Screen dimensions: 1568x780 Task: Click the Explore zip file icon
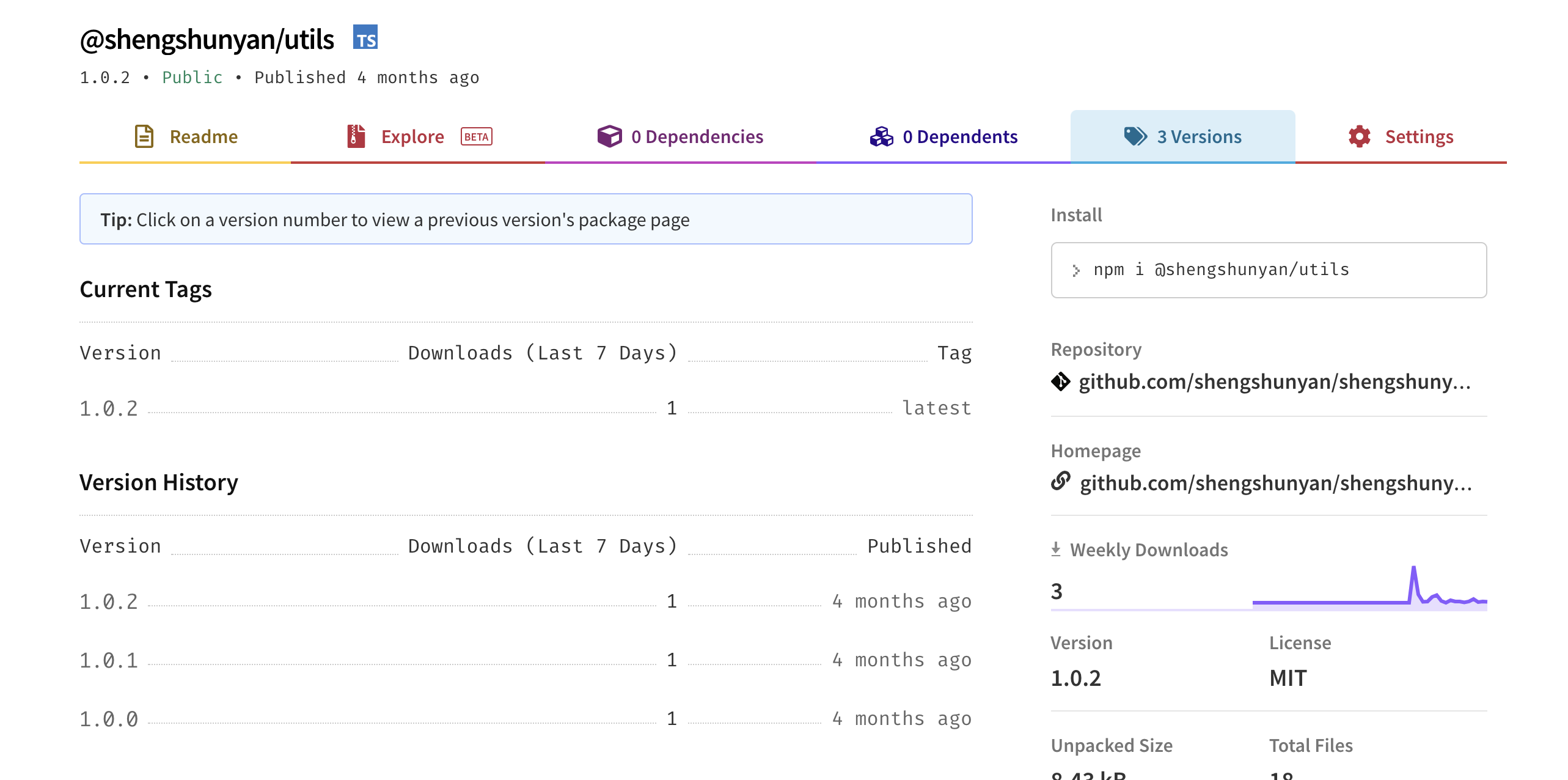356,136
